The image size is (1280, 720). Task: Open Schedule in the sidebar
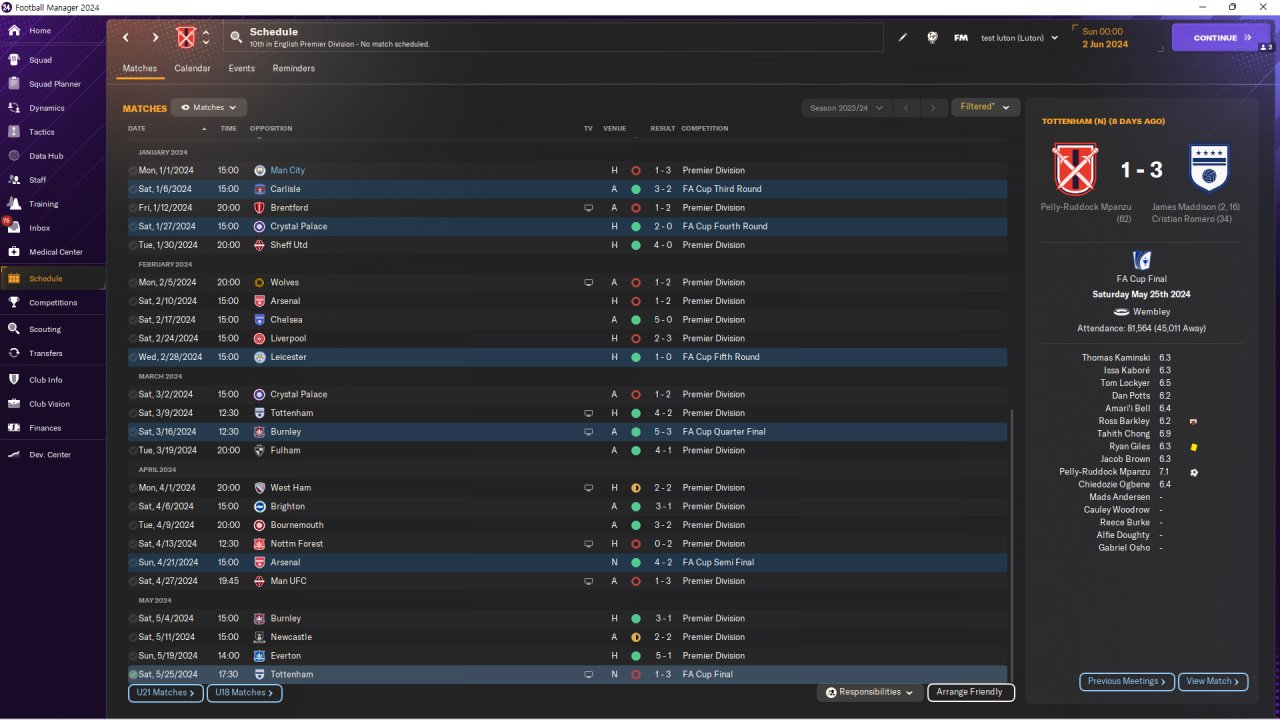pos(53,279)
